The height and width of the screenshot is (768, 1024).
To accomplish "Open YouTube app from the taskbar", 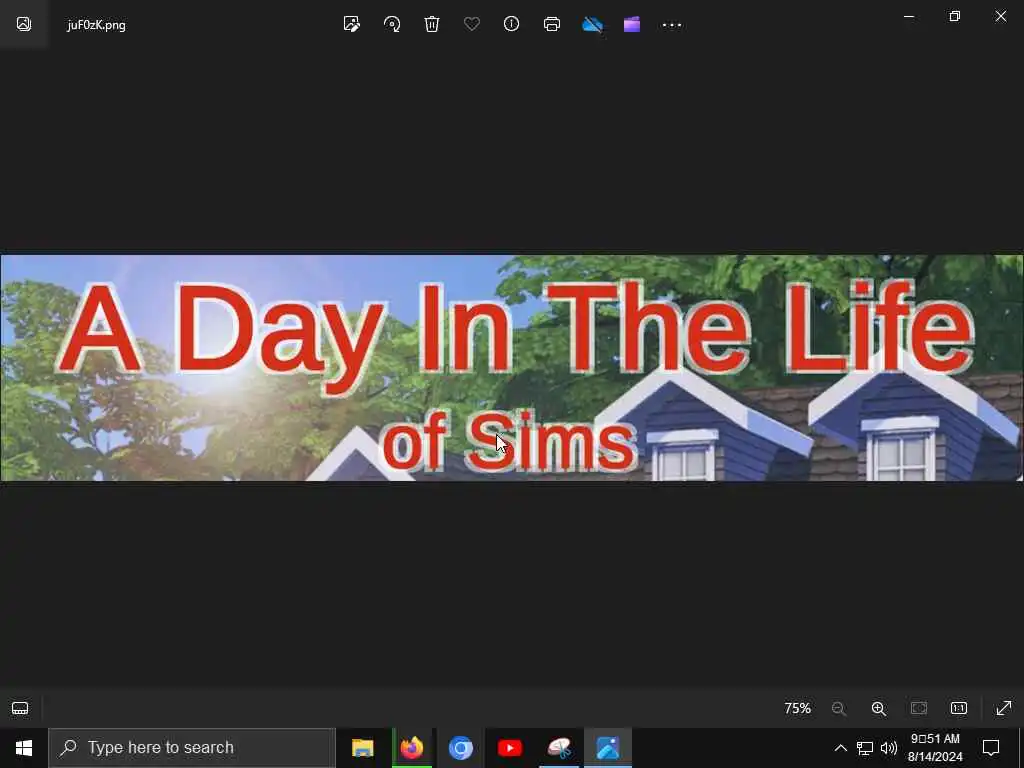I will pos(510,748).
